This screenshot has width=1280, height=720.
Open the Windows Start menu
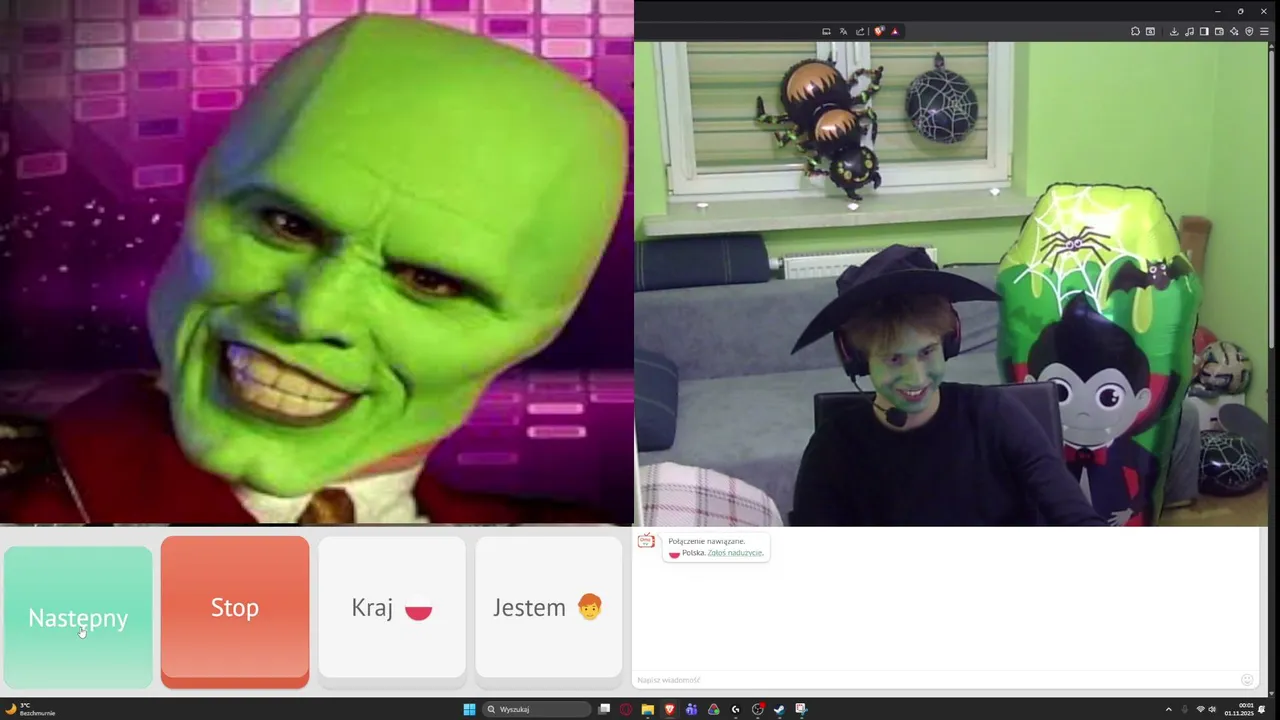[469, 709]
